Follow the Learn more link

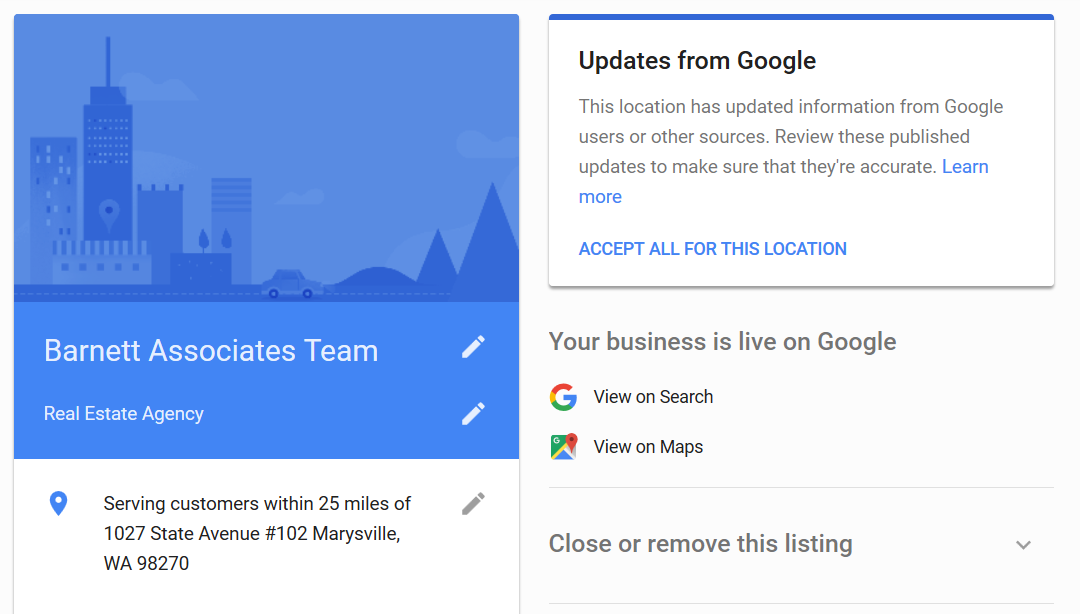(x=965, y=167)
